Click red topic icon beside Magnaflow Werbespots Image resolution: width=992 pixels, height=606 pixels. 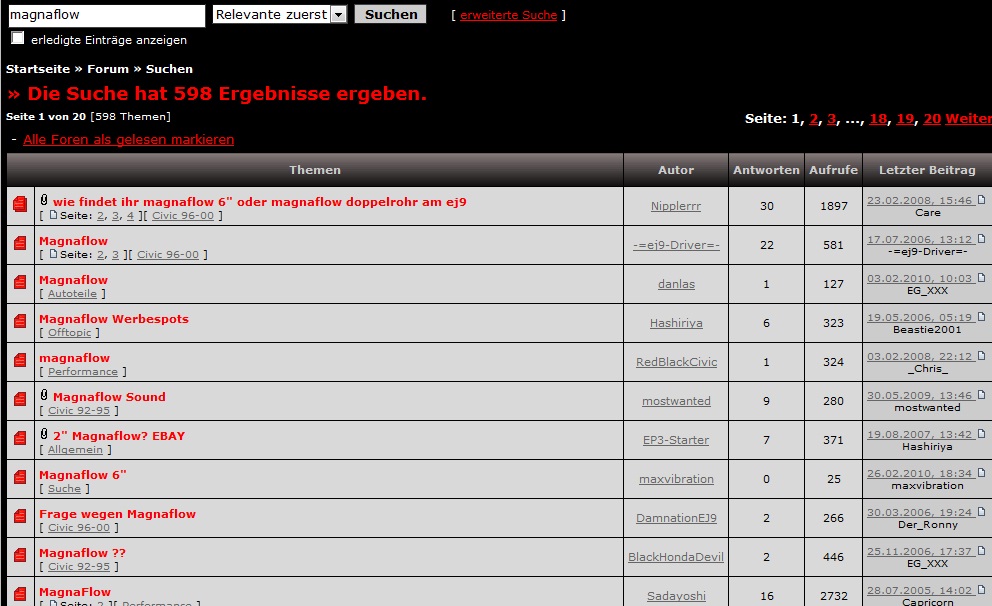20,321
